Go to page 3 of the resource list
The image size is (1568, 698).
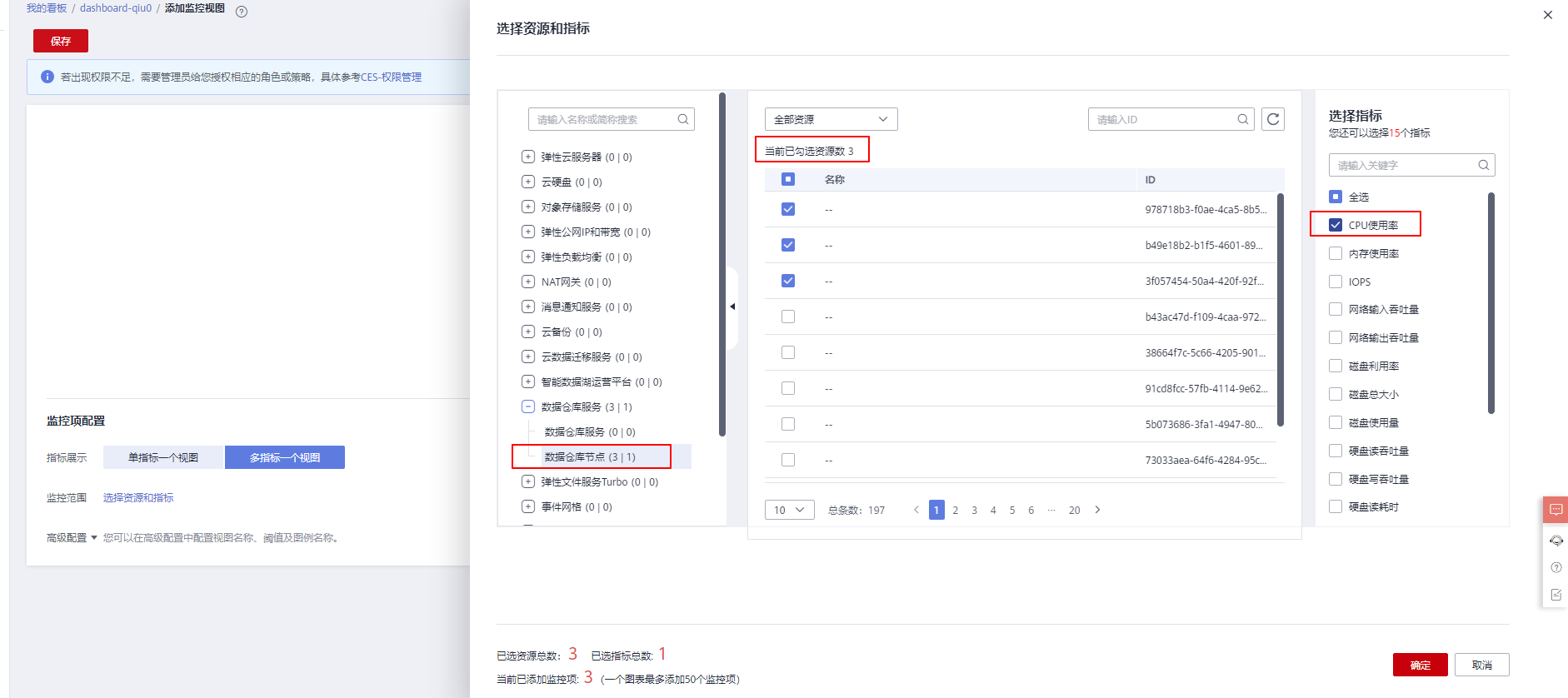(975, 510)
